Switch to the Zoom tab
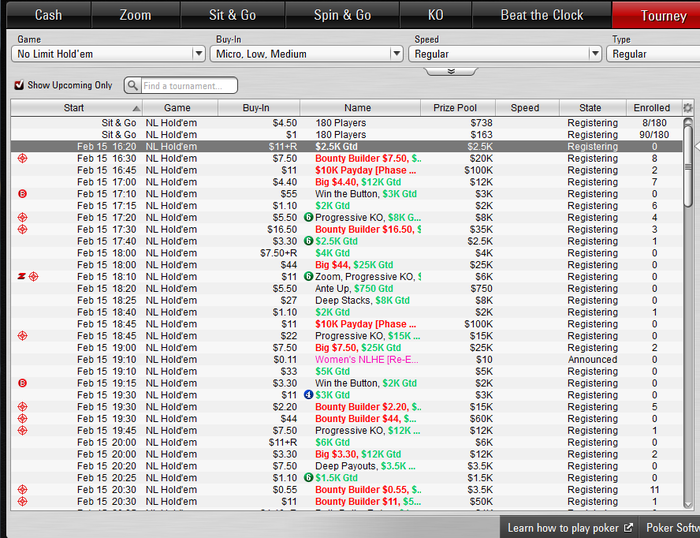This screenshot has width=700, height=538. pyautogui.click(x=135, y=15)
